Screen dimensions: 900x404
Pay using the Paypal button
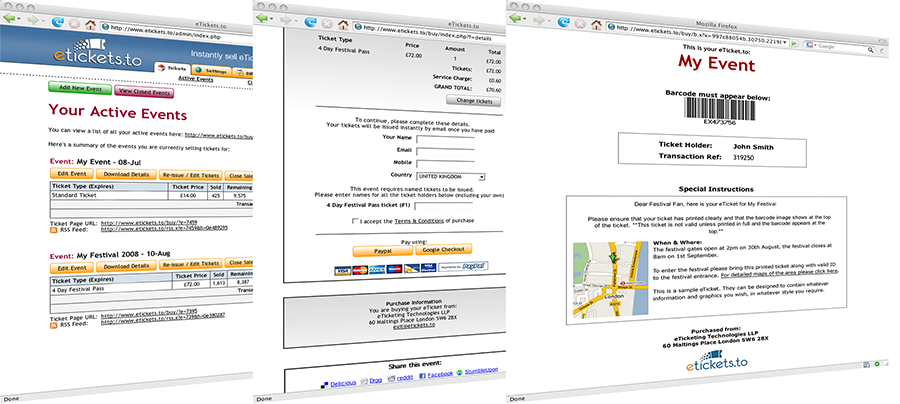click(x=382, y=251)
